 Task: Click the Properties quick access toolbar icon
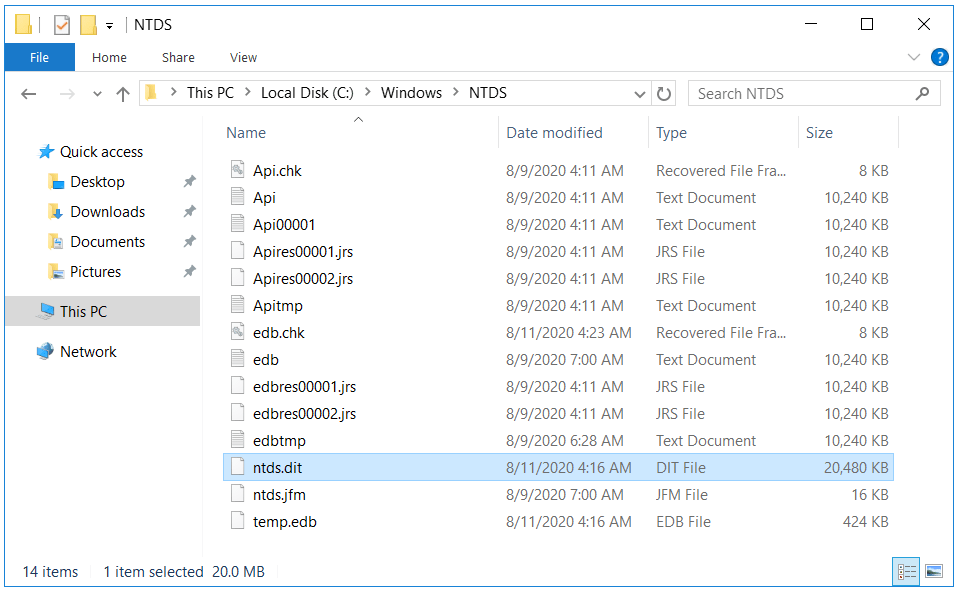coord(62,24)
